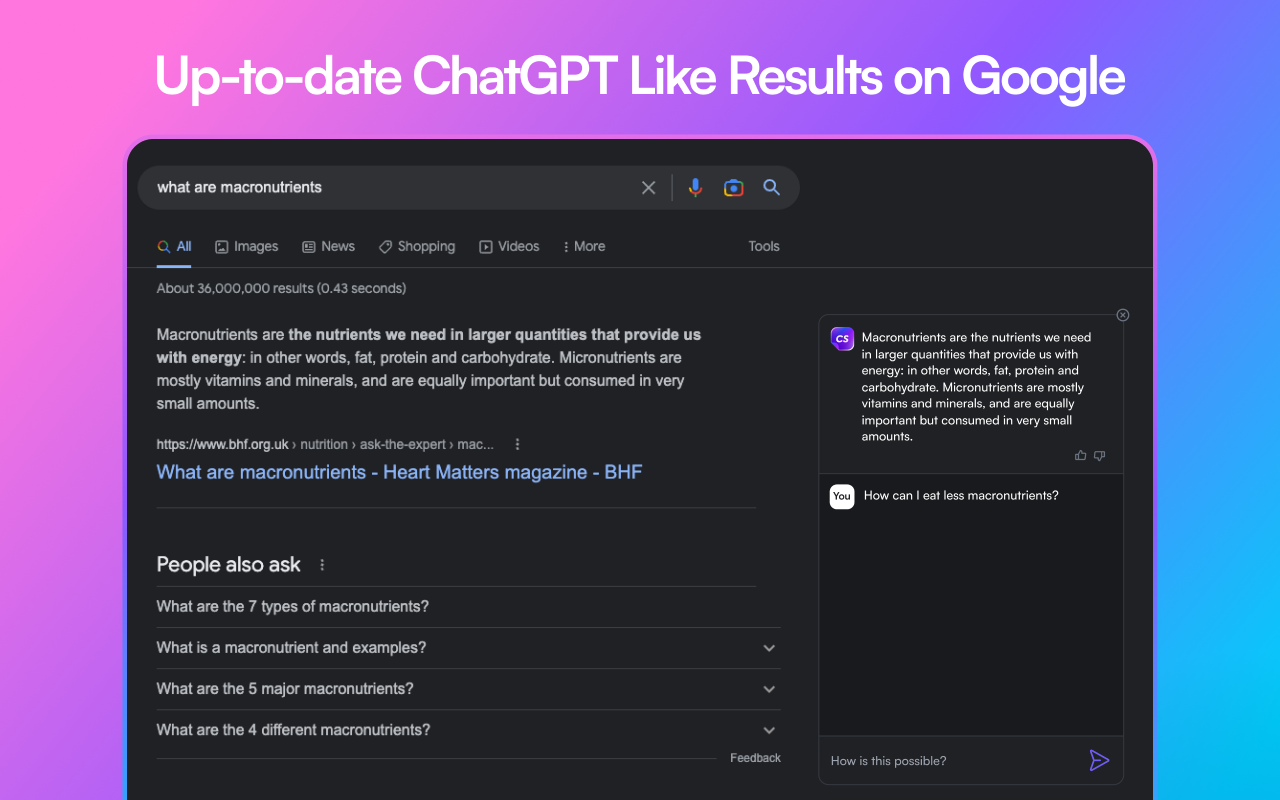Open the News results tab
Screen dimensions: 1280x800
click(x=328, y=246)
